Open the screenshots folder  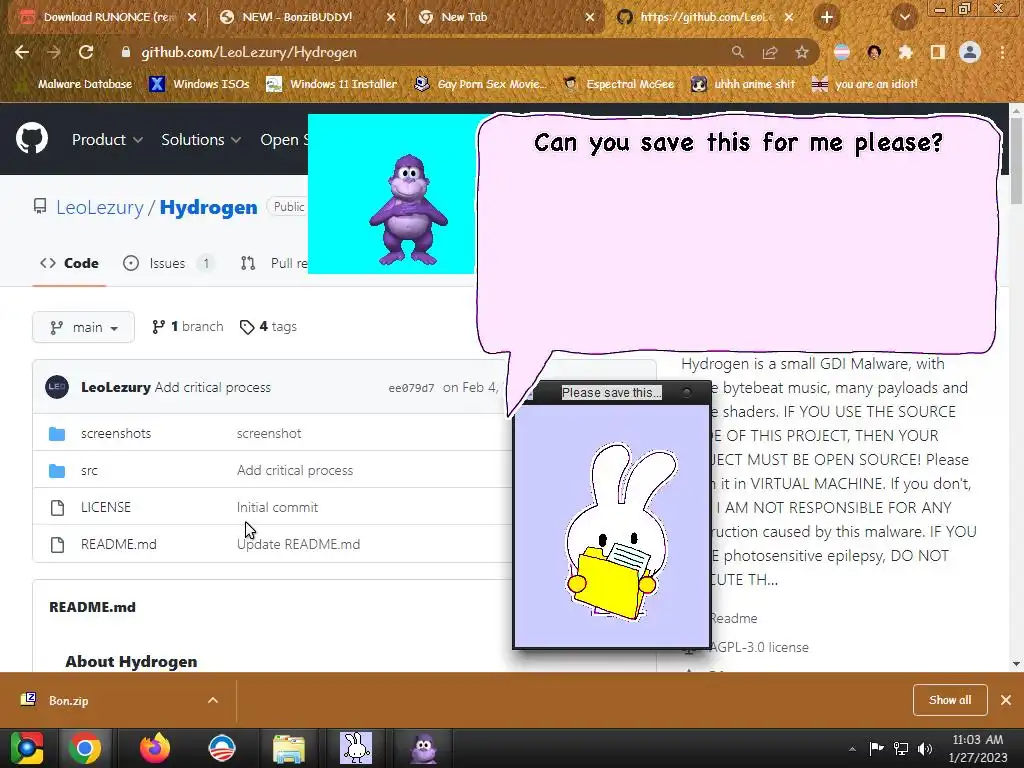coord(116,434)
